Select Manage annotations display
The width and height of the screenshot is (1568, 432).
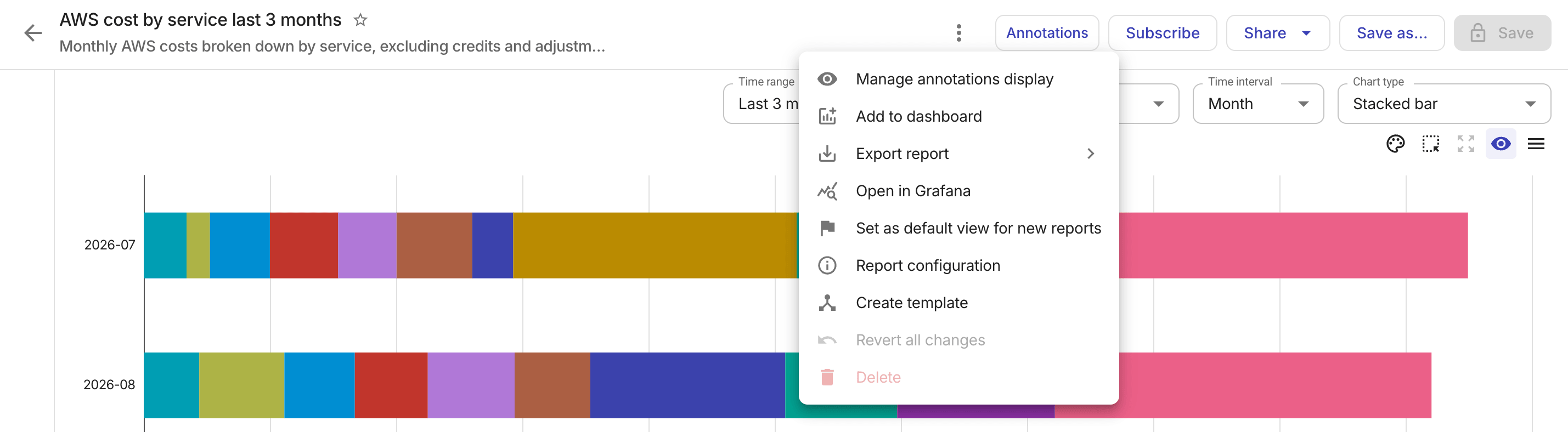tap(958, 79)
